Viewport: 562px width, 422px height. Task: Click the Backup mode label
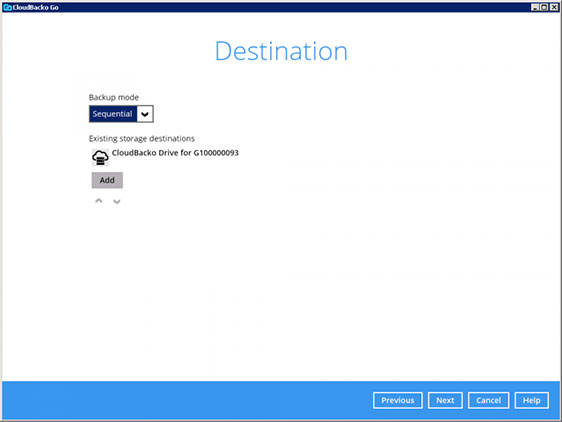(114, 97)
